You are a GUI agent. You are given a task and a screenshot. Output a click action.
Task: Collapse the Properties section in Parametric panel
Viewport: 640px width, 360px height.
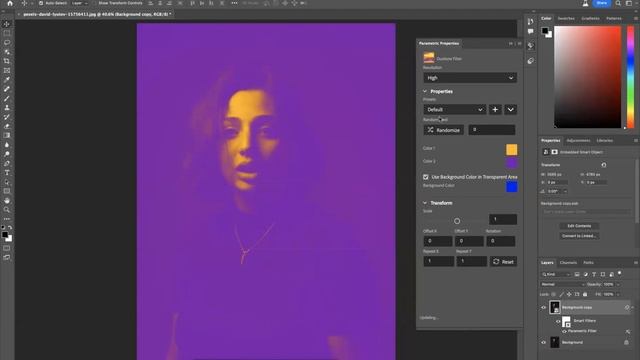point(425,91)
